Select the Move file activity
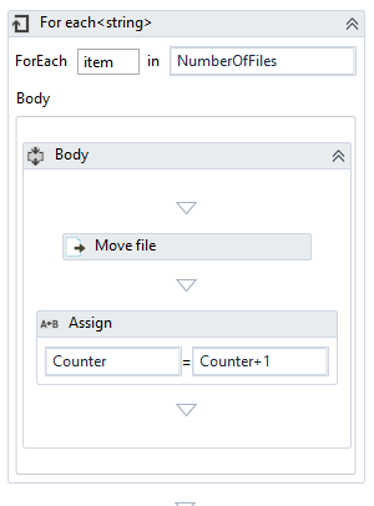Image resolution: width=374 pixels, height=506 pixels. coord(187,247)
